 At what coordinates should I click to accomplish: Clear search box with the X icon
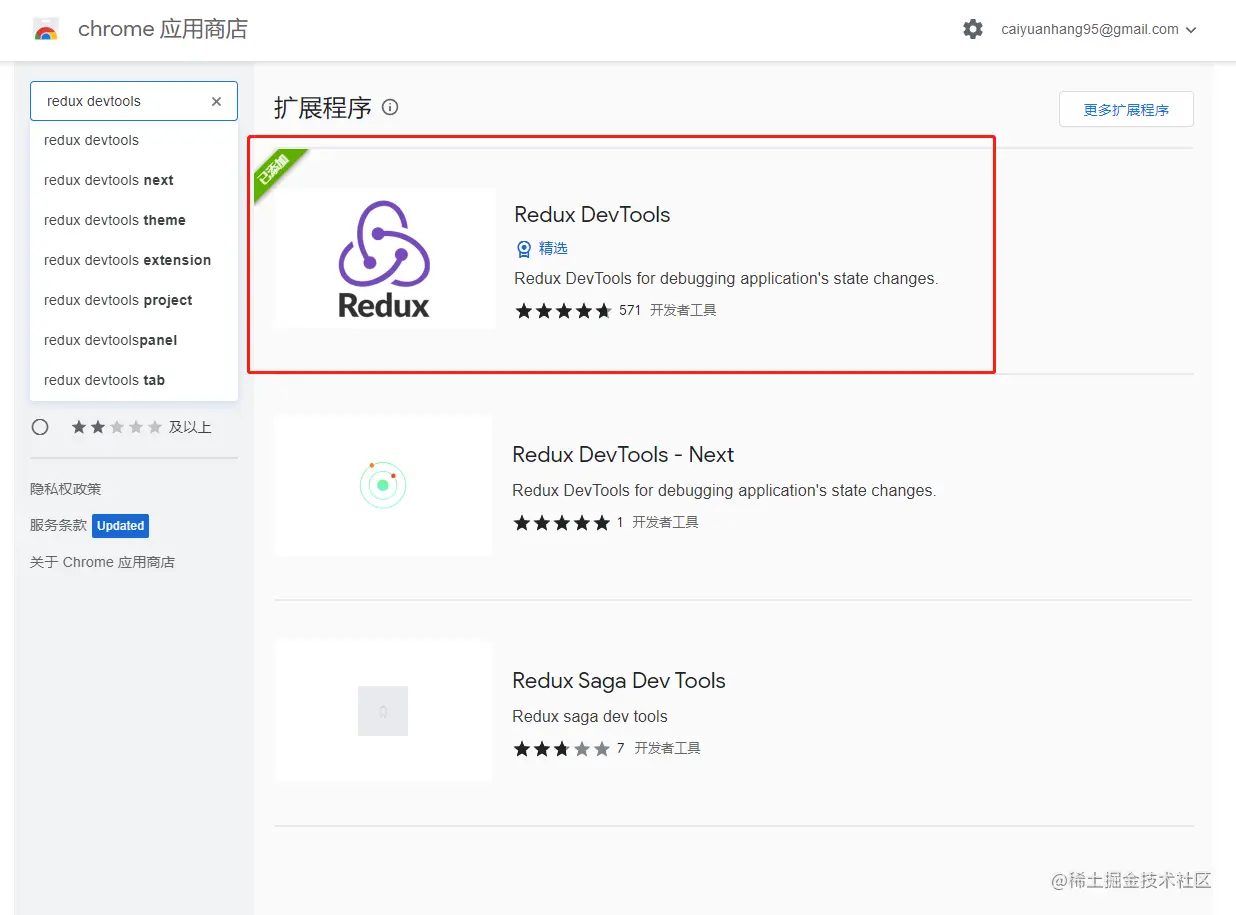coord(216,101)
